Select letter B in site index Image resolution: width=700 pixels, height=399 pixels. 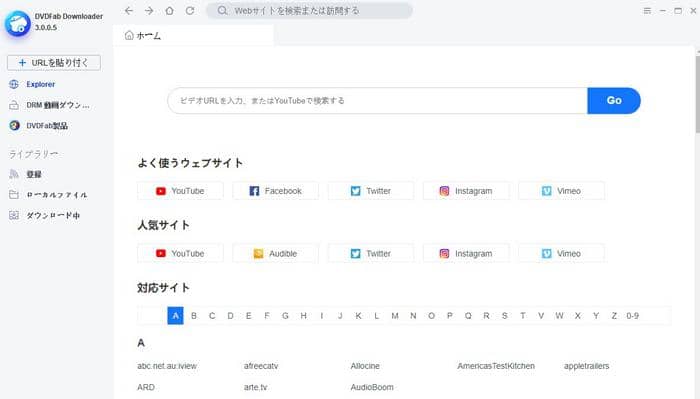(194, 316)
